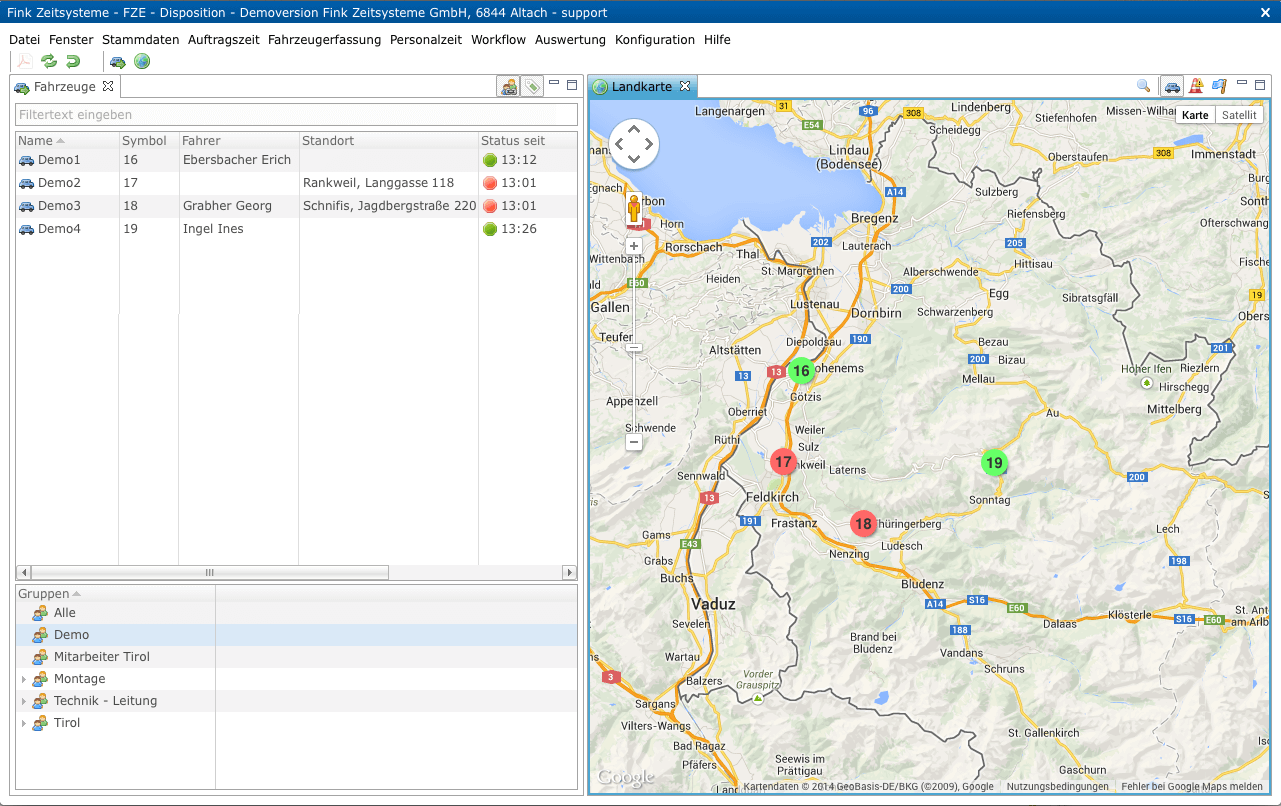Open the Datei menu
Image resolution: width=1281 pixels, height=806 pixels.
pyautogui.click(x=24, y=40)
